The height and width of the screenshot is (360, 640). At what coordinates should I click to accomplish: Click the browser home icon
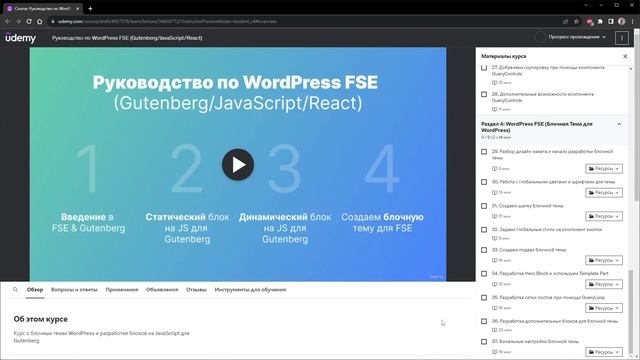tap(40, 21)
